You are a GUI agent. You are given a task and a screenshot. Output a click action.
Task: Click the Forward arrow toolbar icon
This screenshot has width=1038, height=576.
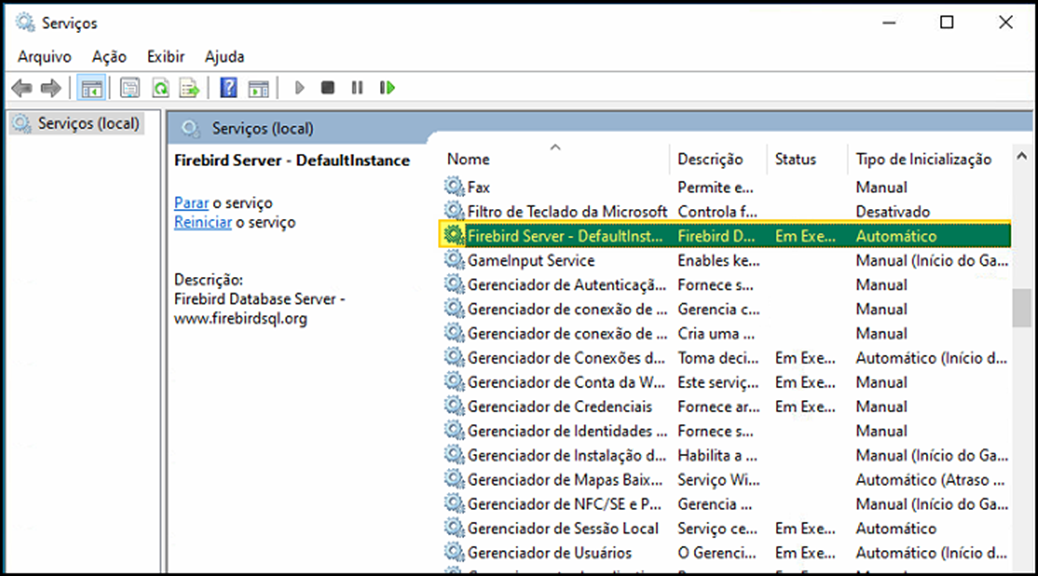51,87
